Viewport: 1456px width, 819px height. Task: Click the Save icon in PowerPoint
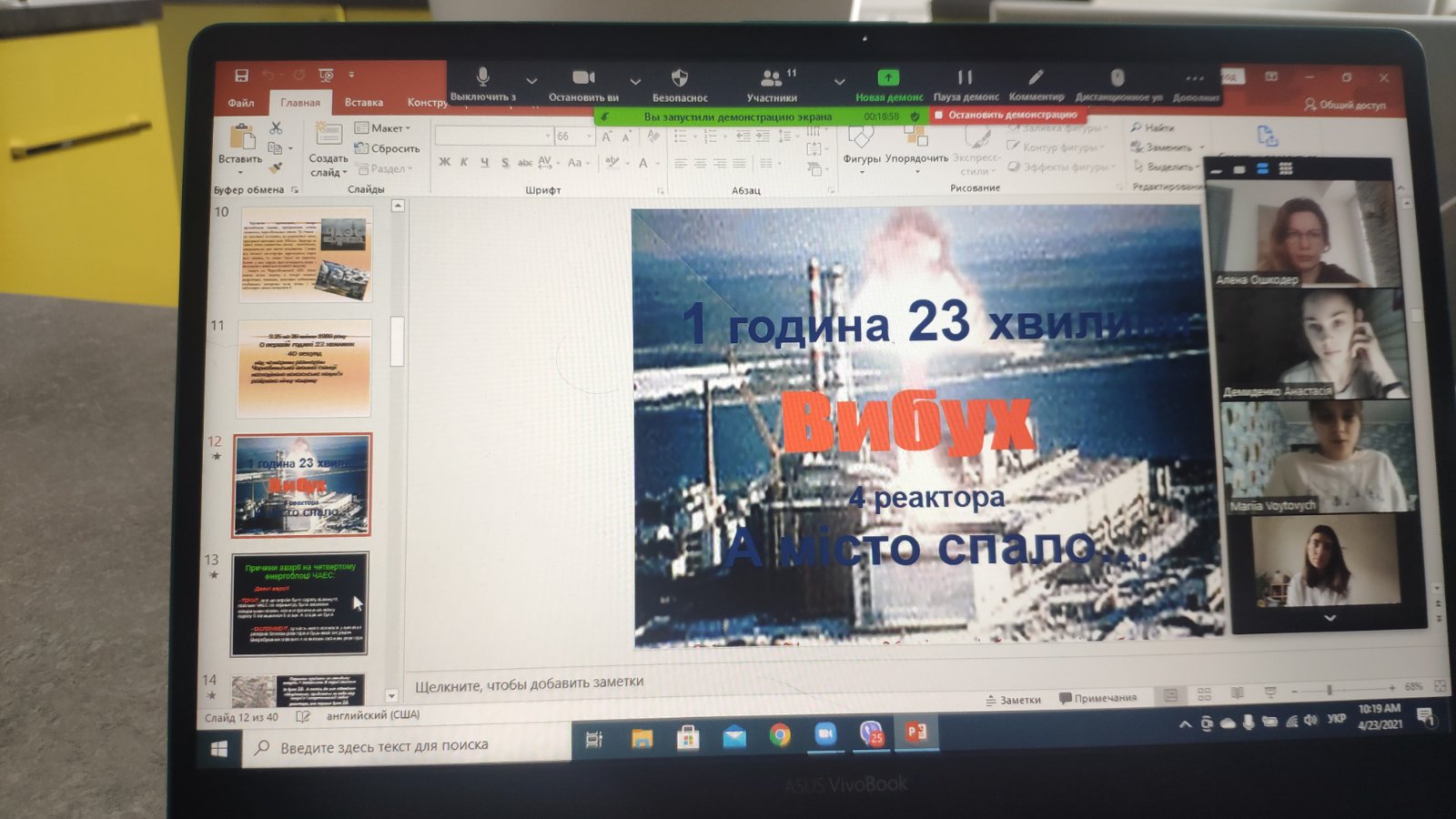(241, 76)
